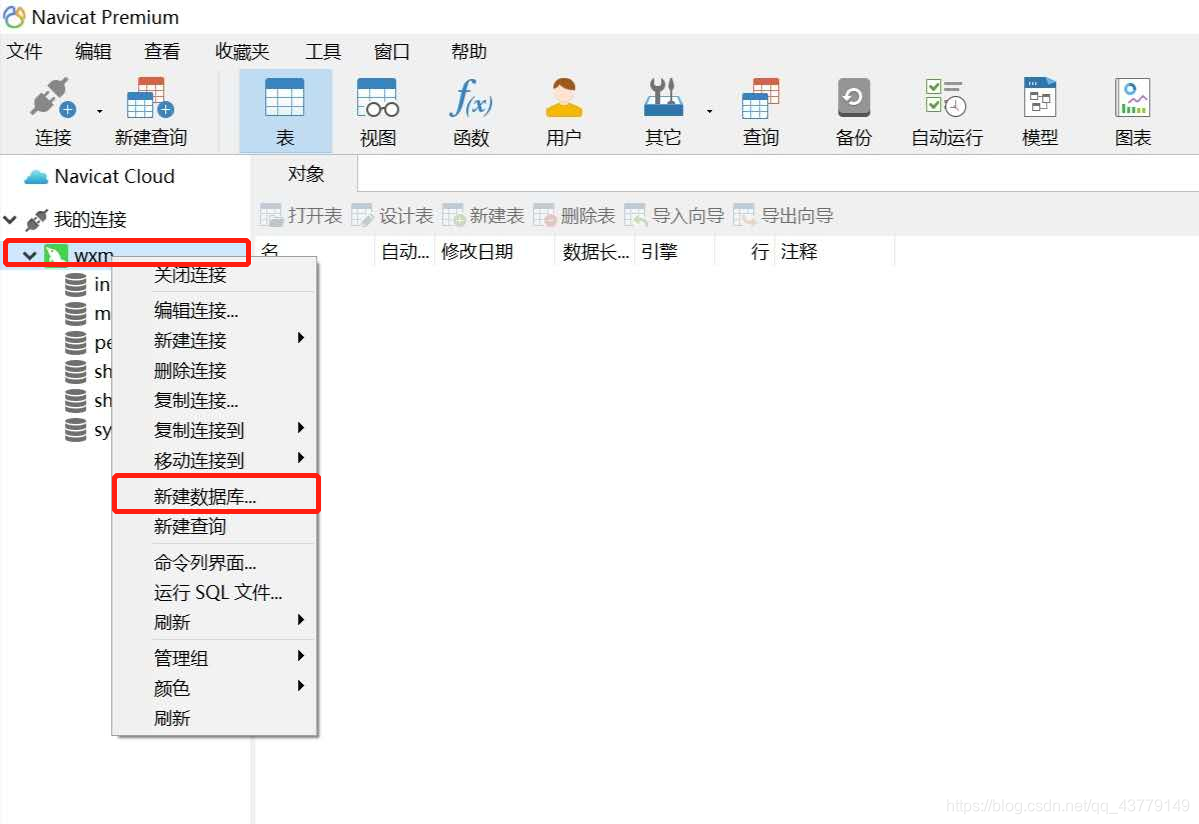Open the 函数 (Functions) icon

(x=470, y=108)
